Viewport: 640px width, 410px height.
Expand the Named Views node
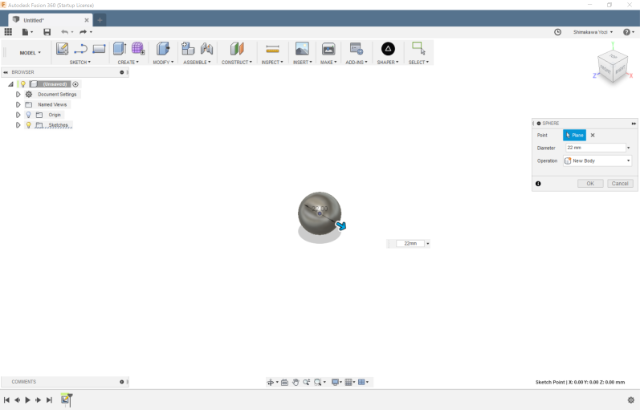tap(18, 104)
